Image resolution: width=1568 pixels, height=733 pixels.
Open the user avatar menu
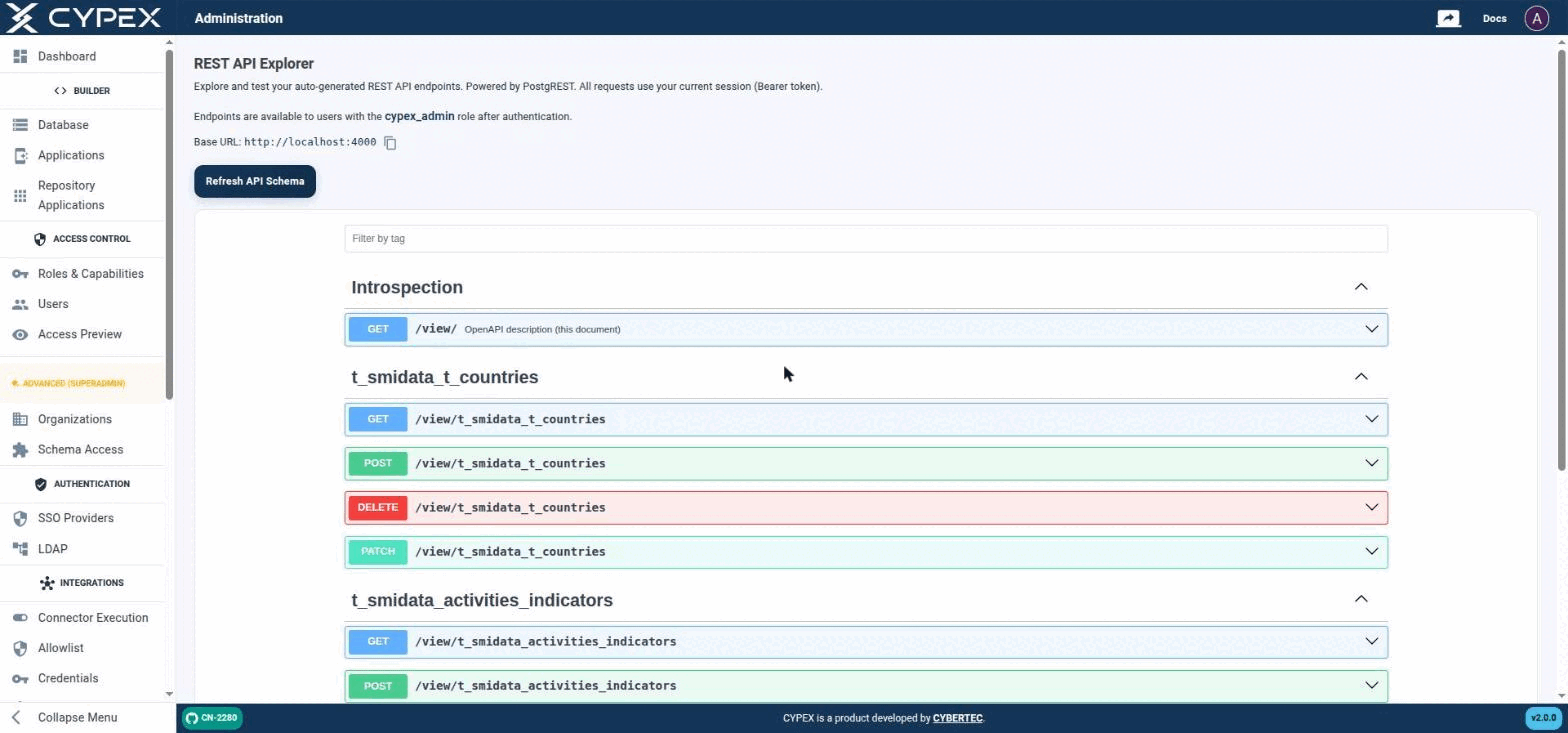[1536, 18]
